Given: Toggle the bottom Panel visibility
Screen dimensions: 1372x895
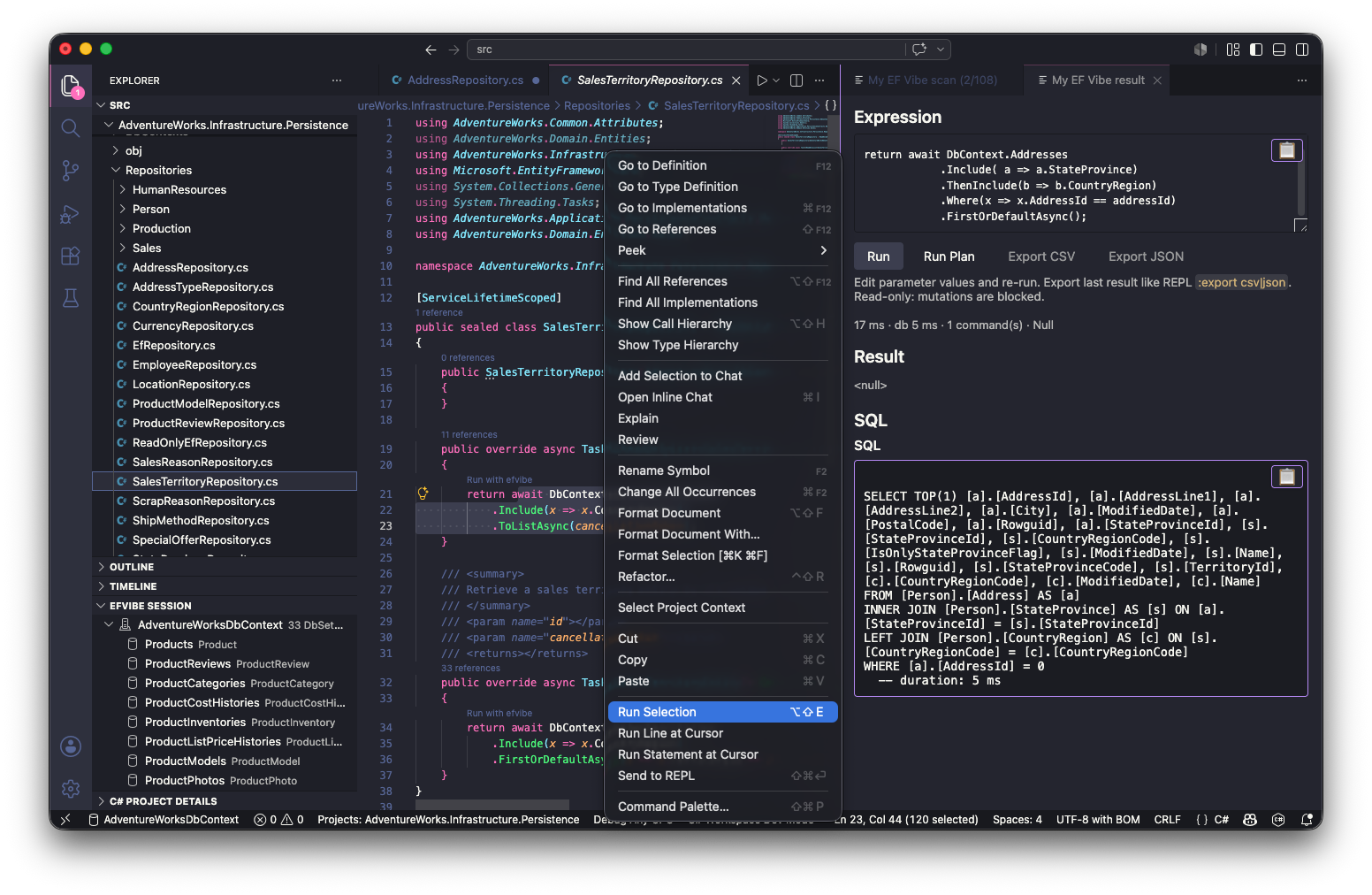Looking at the screenshot, I should 1279,50.
